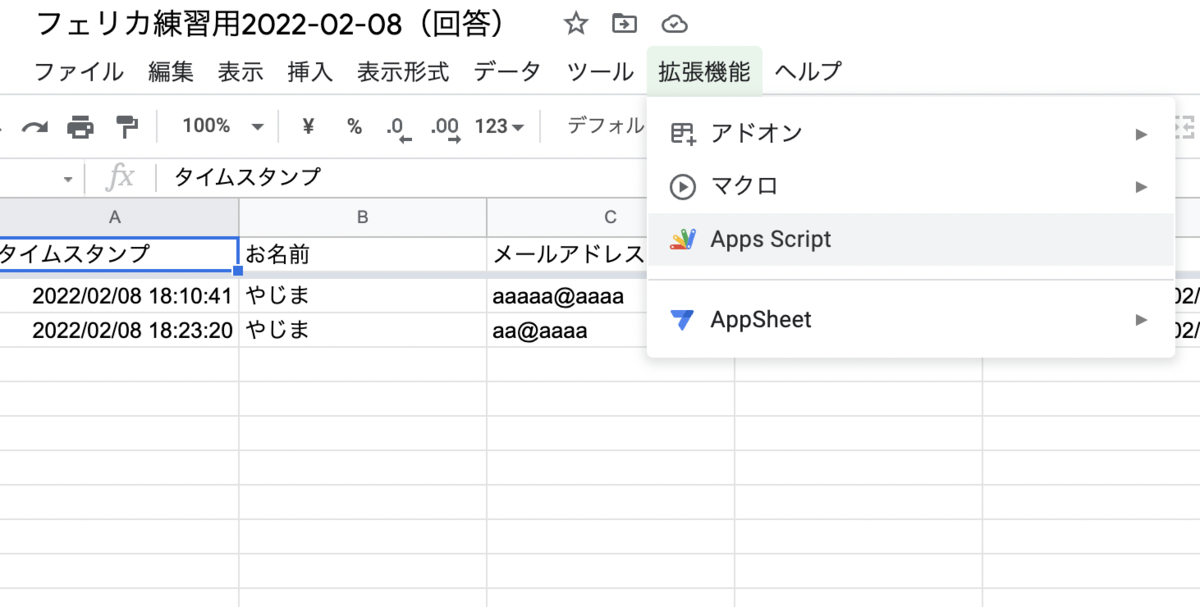
Task: Check the cloud save status icon
Action: pyautogui.click(x=675, y=24)
